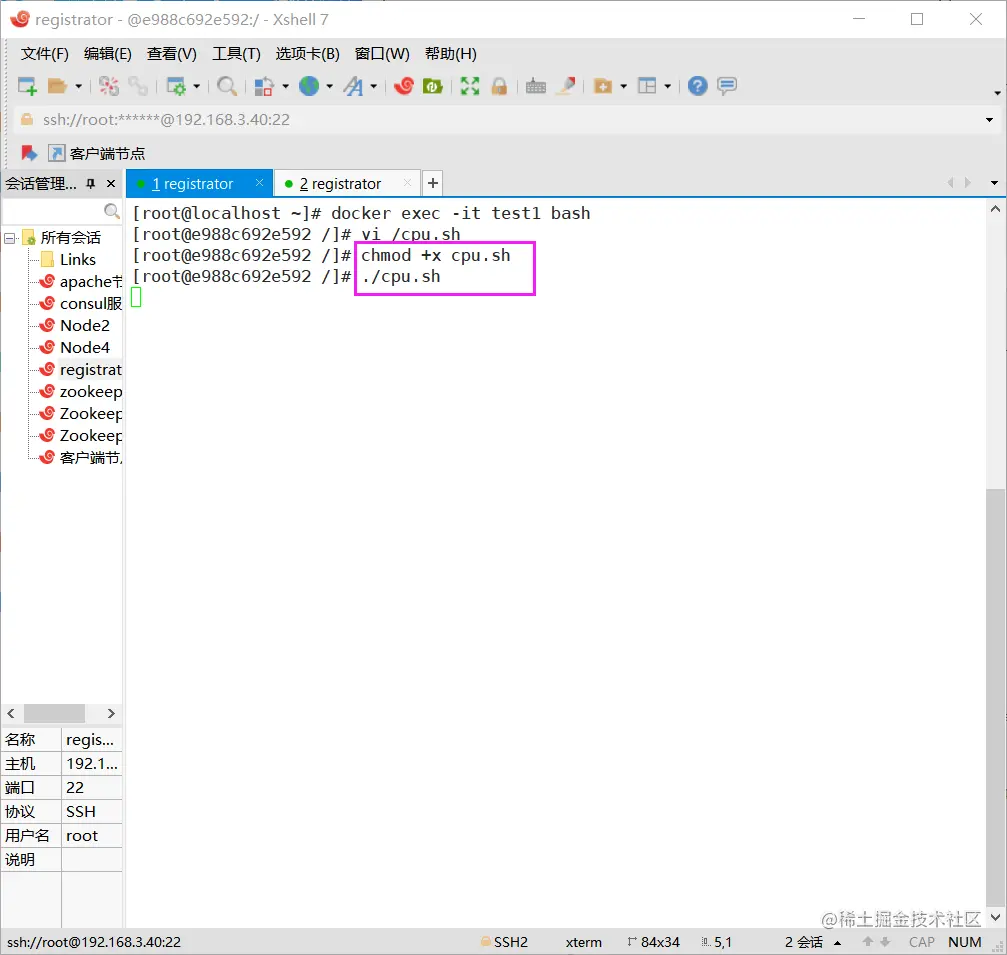Open the blue Help question icon
This screenshot has height=955, width=1007.
pos(697,85)
